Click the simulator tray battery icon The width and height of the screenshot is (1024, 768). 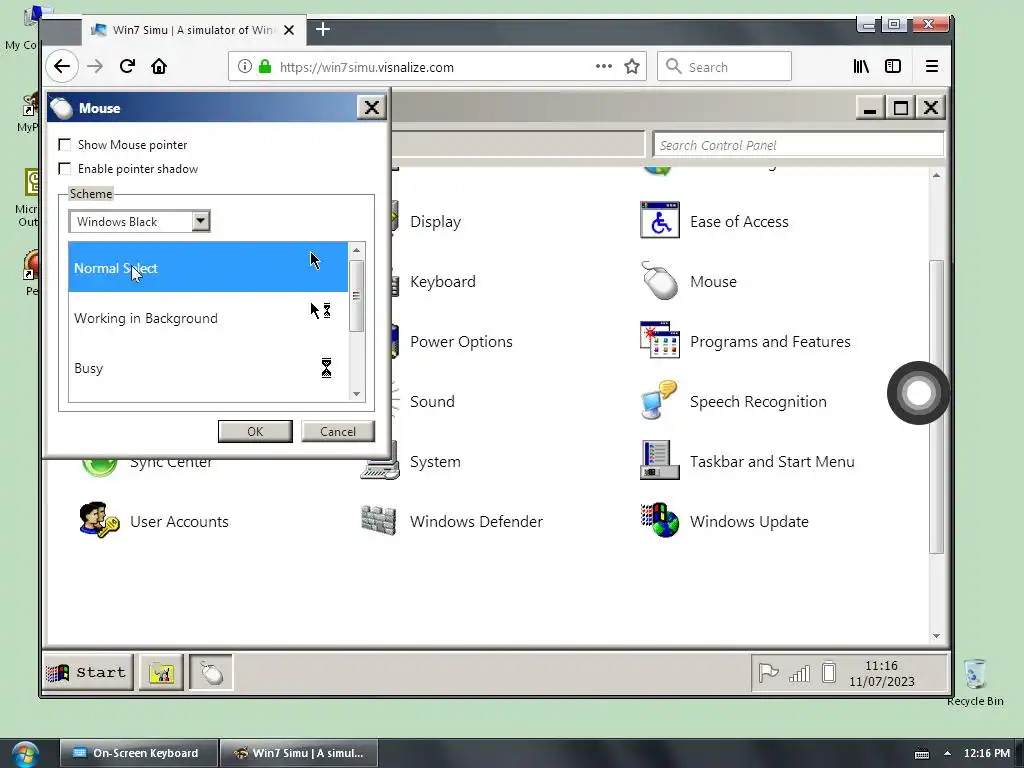829,672
